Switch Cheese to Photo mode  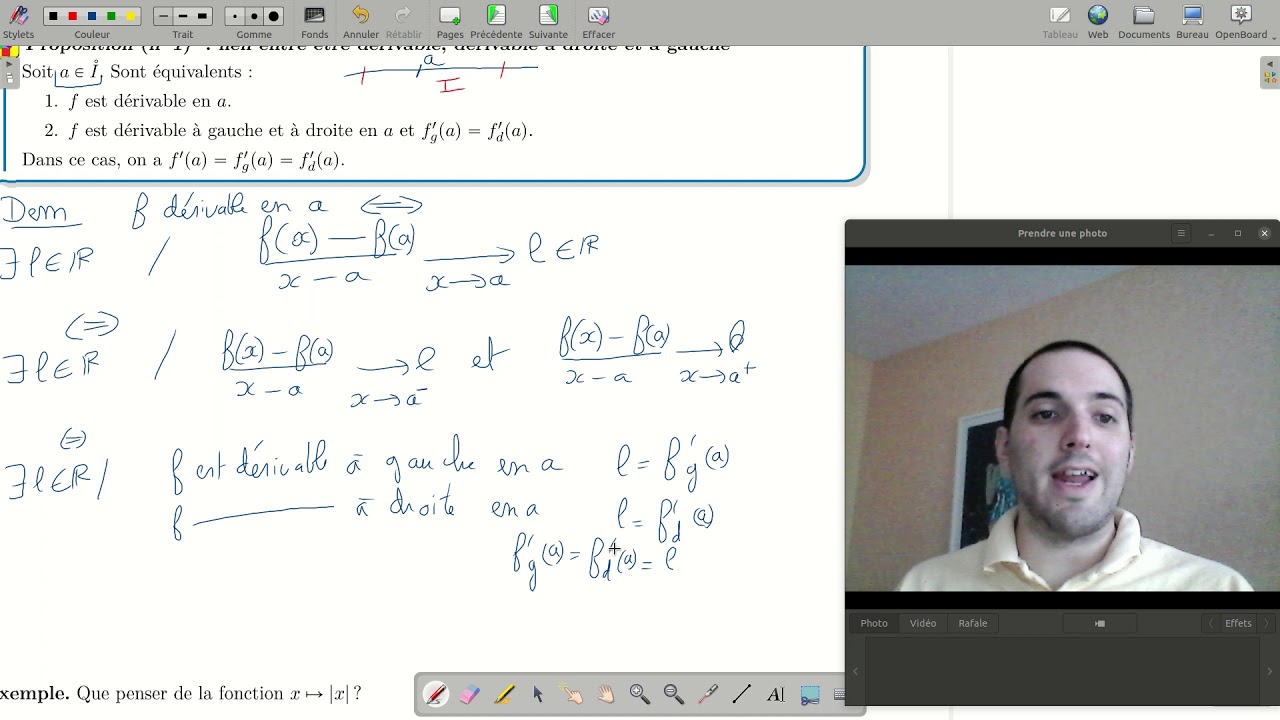(x=874, y=623)
